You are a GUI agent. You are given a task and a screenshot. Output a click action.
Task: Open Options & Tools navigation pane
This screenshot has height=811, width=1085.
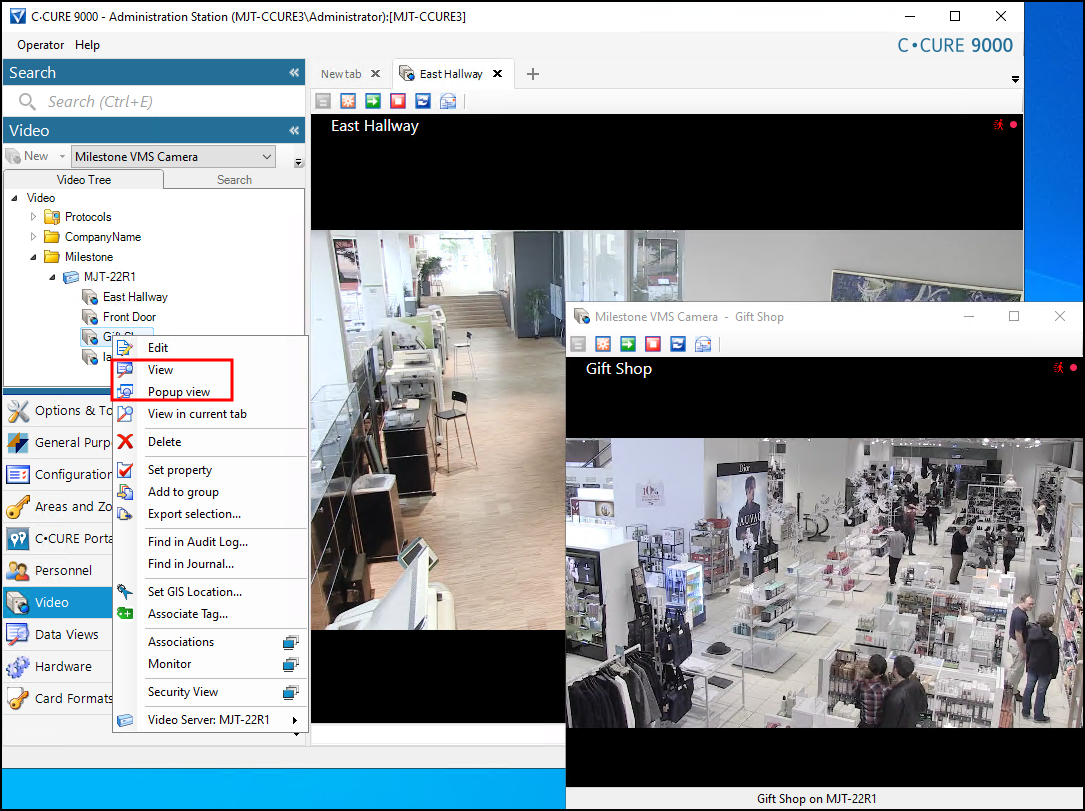58,411
